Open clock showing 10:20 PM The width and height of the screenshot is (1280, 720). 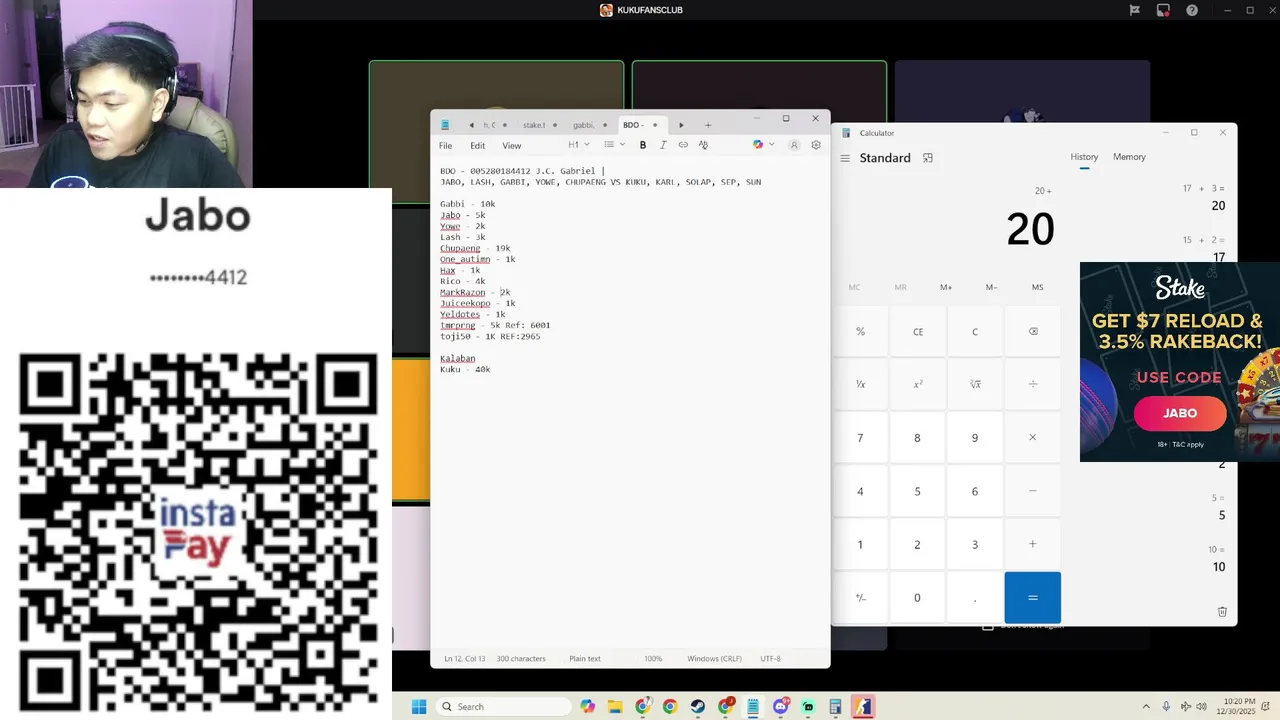(1238, 707)
